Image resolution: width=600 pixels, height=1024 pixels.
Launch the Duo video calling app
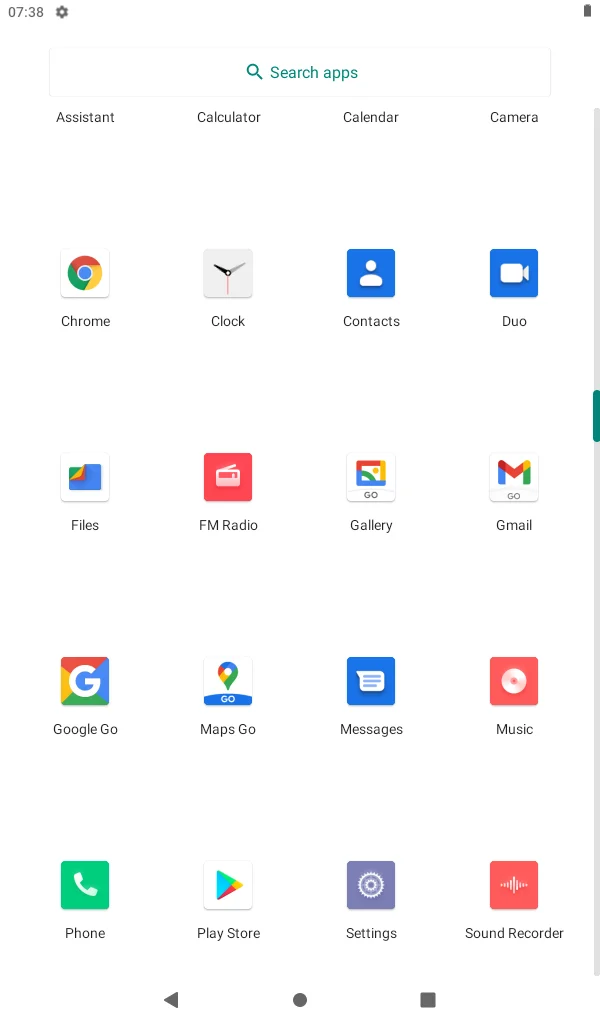point(514,273)
